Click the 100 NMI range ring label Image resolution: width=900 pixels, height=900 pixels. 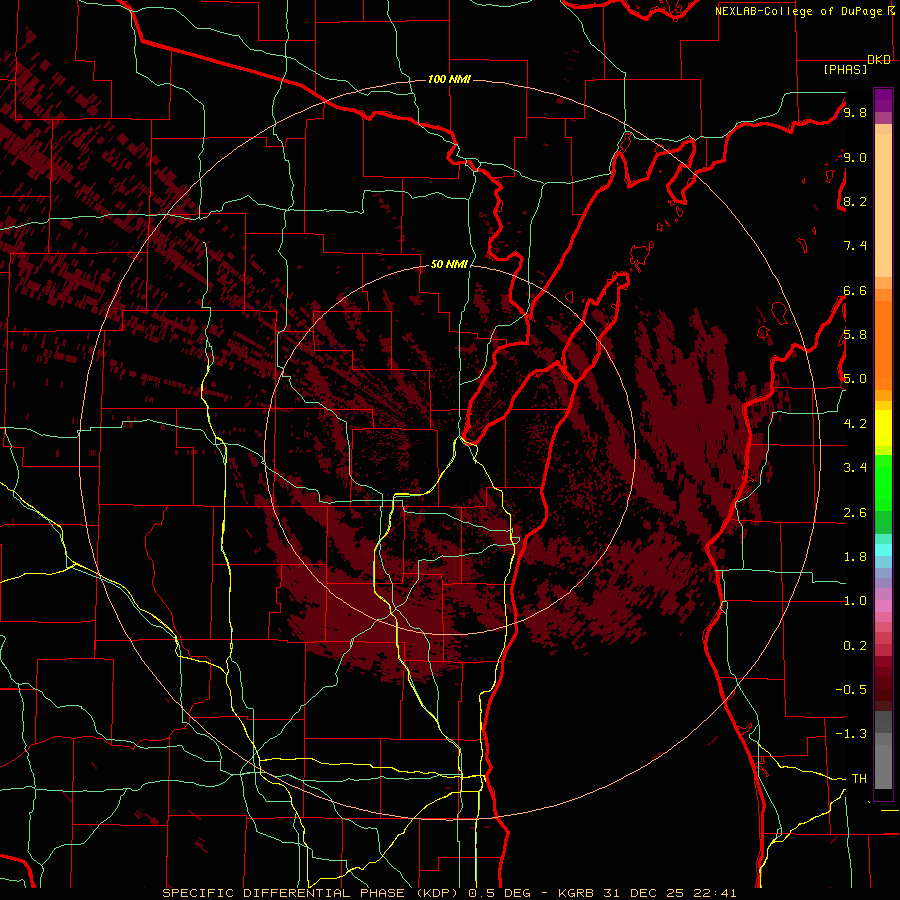449,79
